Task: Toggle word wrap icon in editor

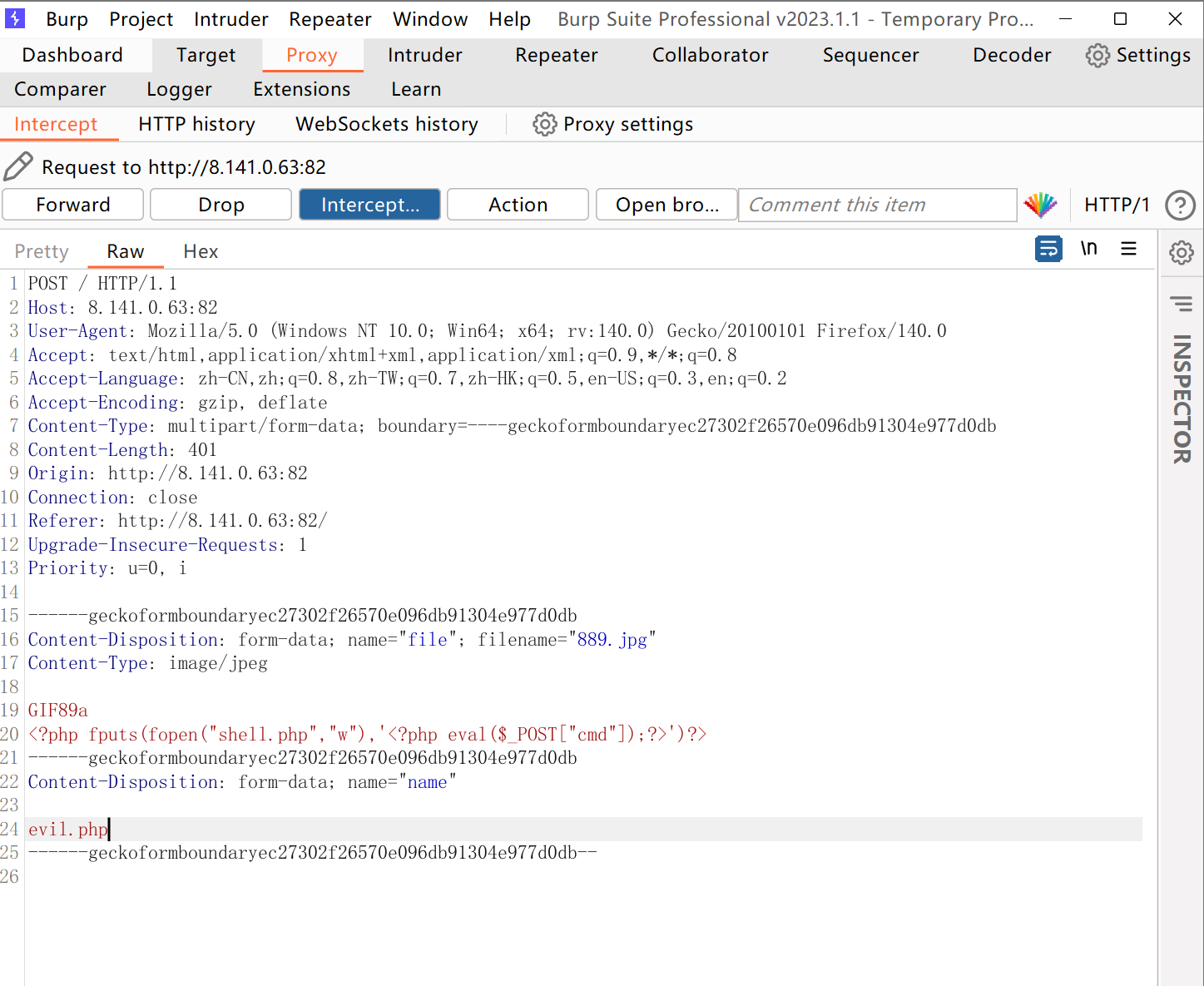Action: [1048, 249]
